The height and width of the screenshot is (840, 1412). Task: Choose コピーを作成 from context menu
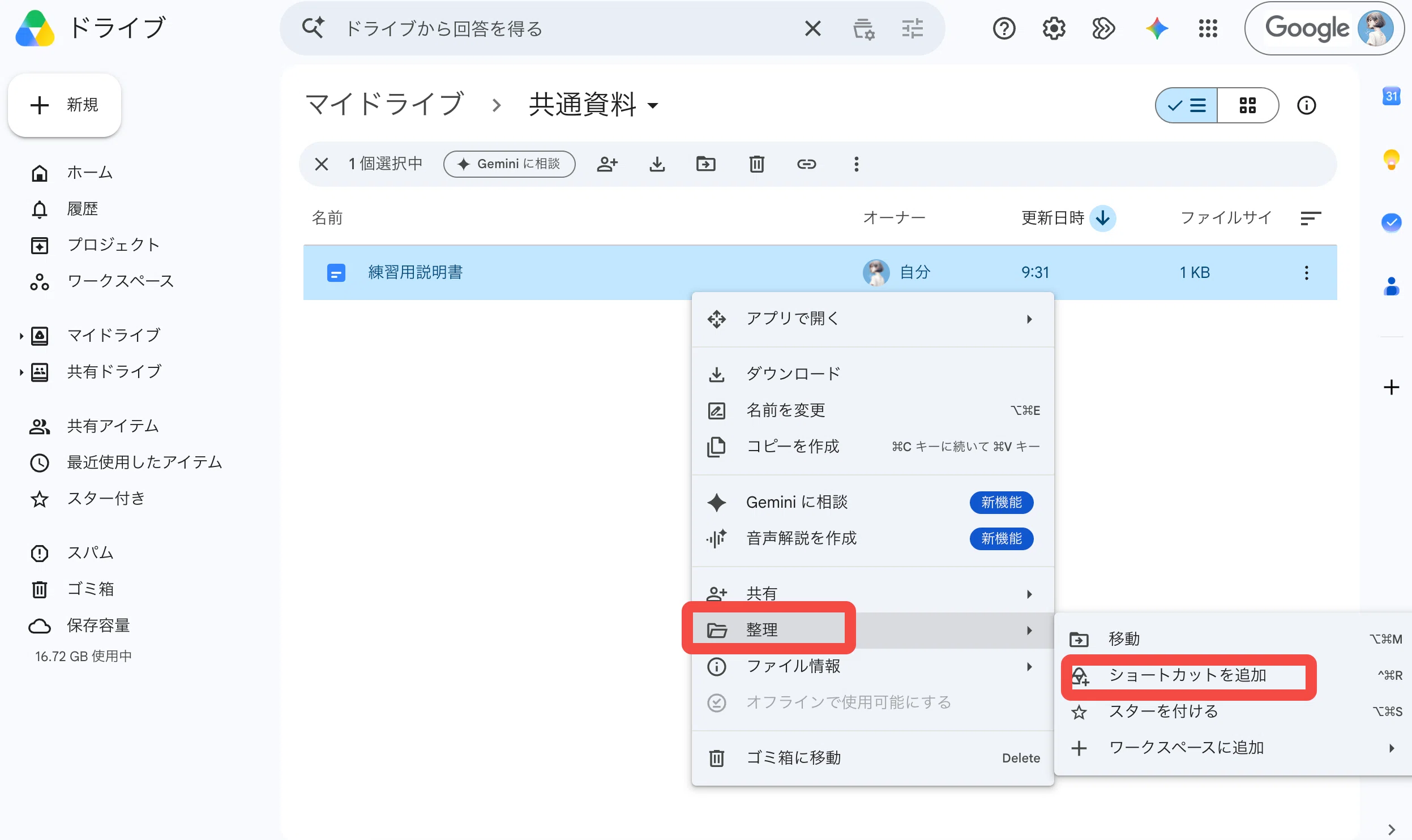click(872, 447)
